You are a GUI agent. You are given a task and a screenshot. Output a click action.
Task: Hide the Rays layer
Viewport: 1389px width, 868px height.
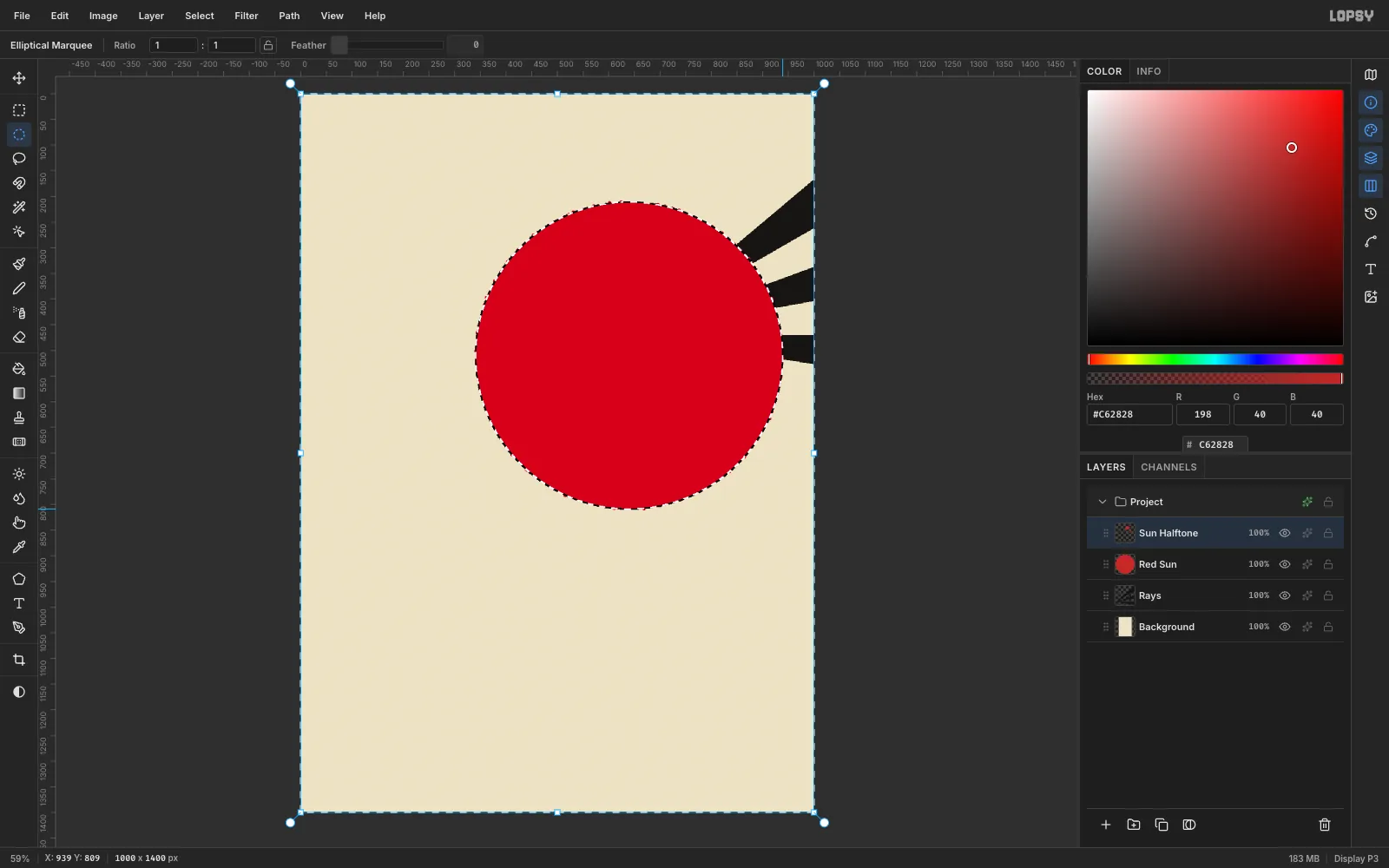(1285, 595)
